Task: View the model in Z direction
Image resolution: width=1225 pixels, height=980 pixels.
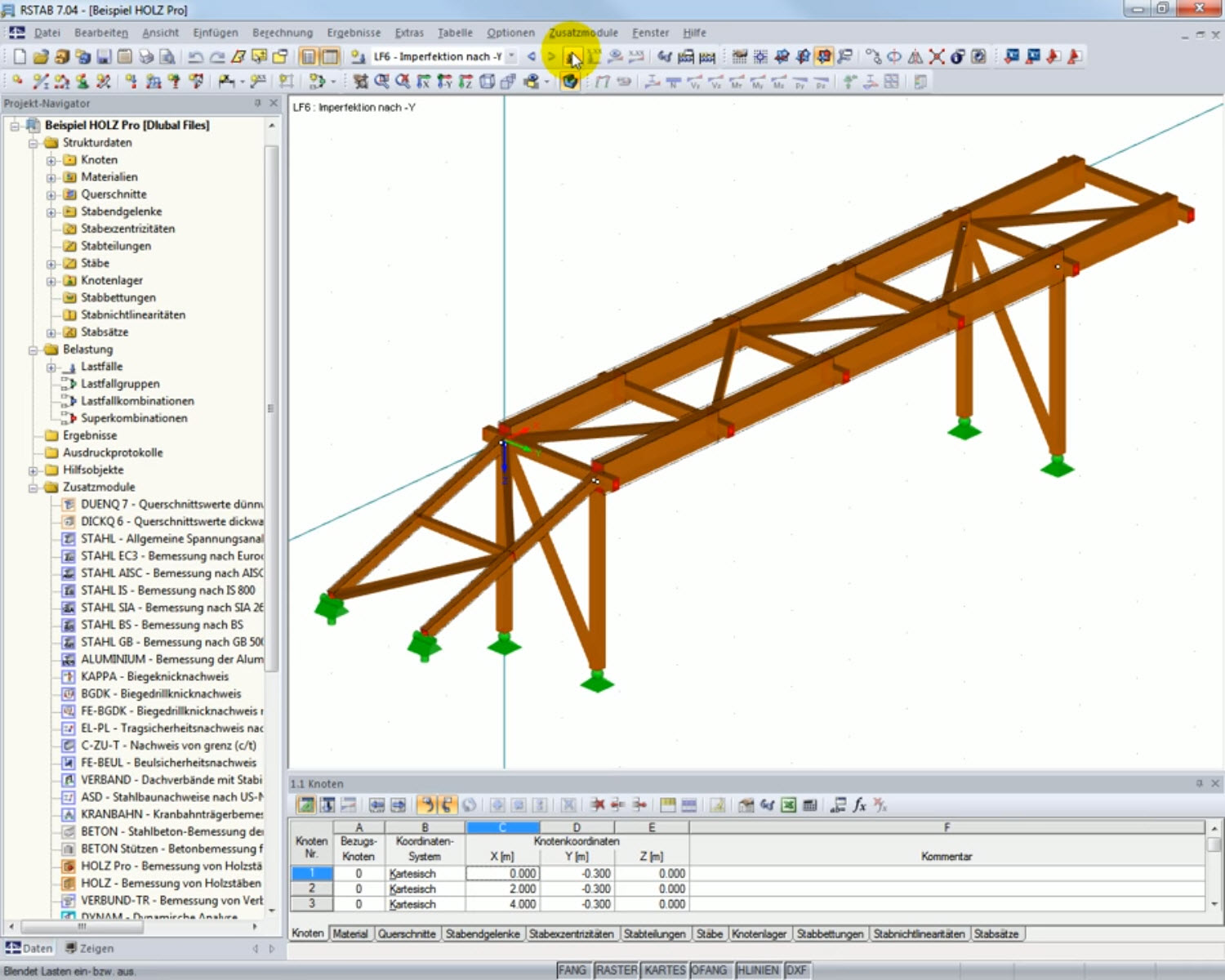Action: pyautogui.click(x=465, y=82)
